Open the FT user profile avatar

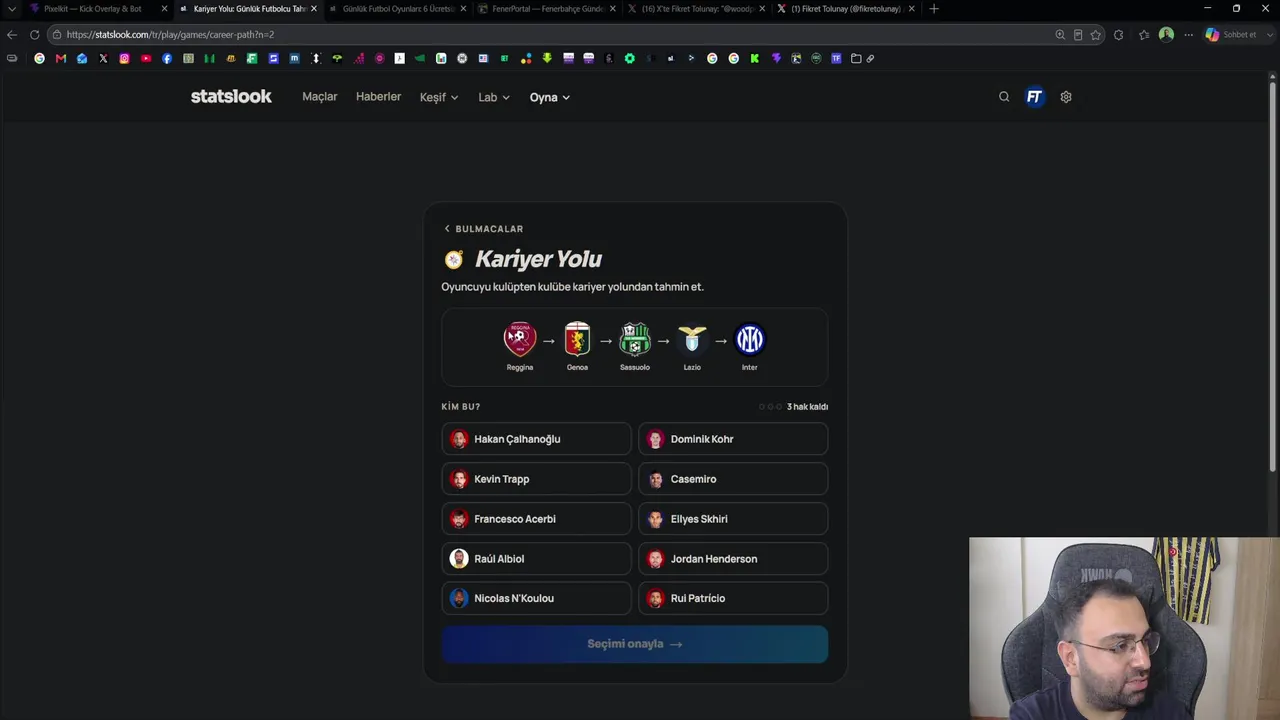coord(1035,97)
